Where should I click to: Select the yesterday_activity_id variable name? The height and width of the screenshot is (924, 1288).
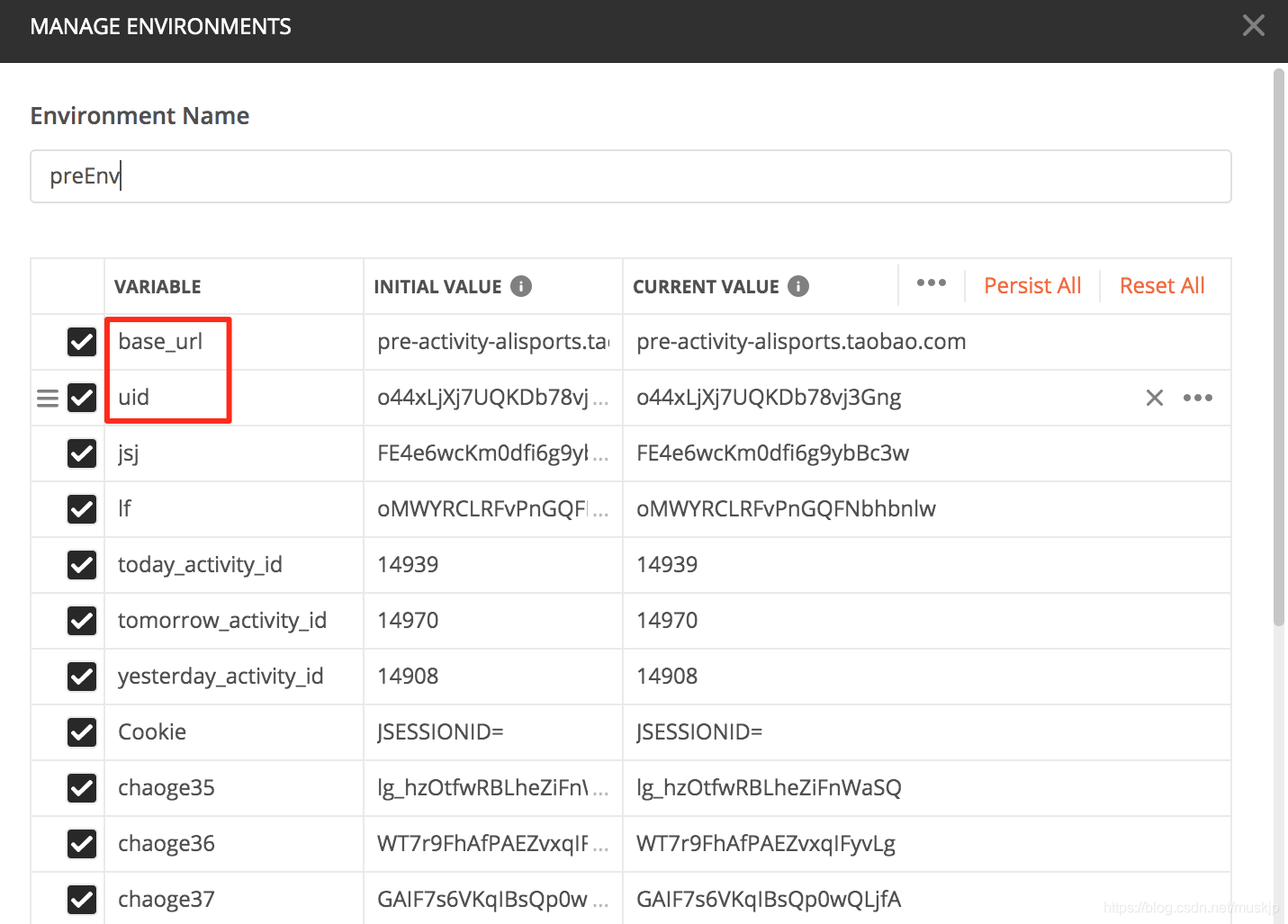tap(221, 677)
